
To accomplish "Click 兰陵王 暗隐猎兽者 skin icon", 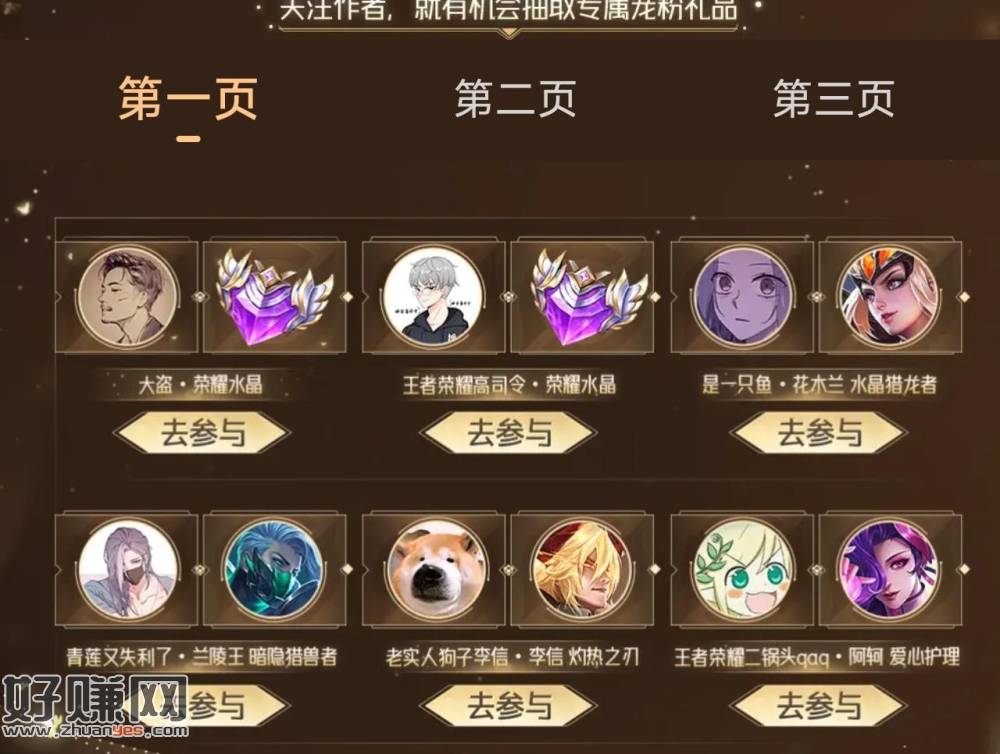I will [274, 569].
